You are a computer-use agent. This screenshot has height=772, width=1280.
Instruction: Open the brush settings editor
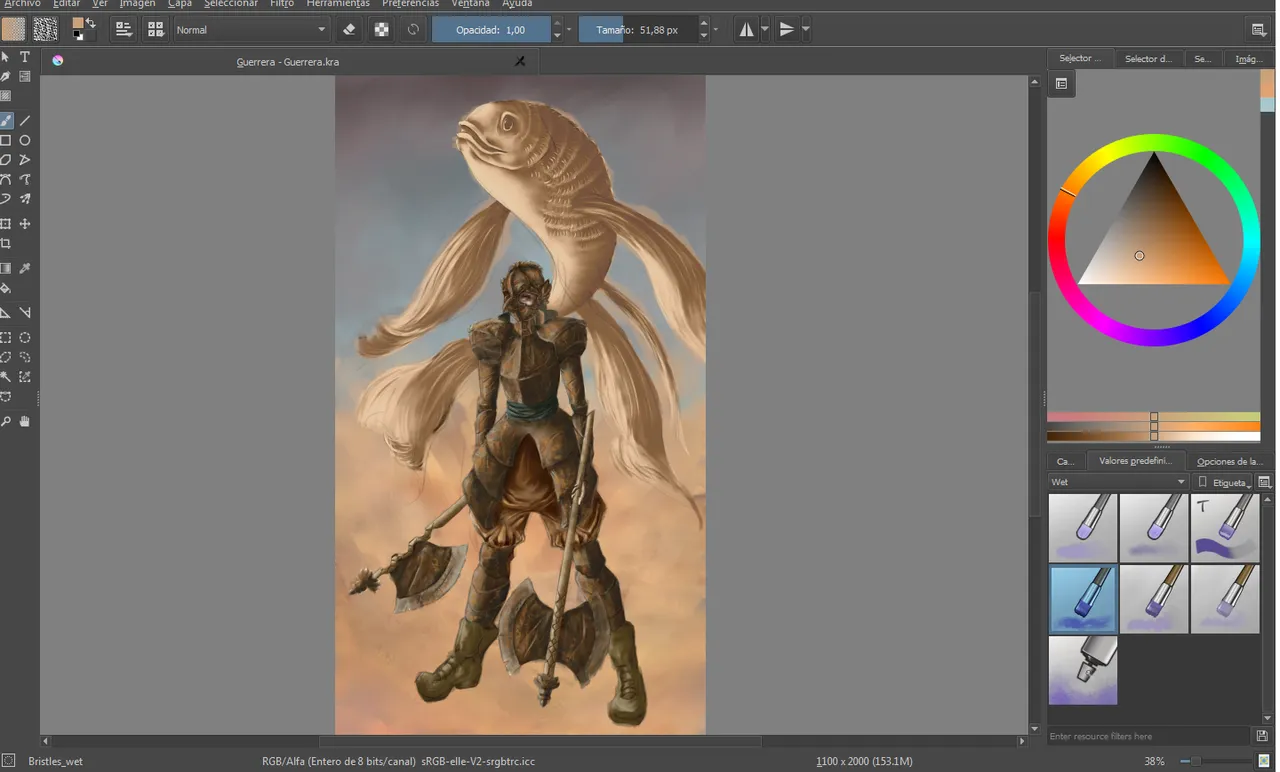click(124, 30)
